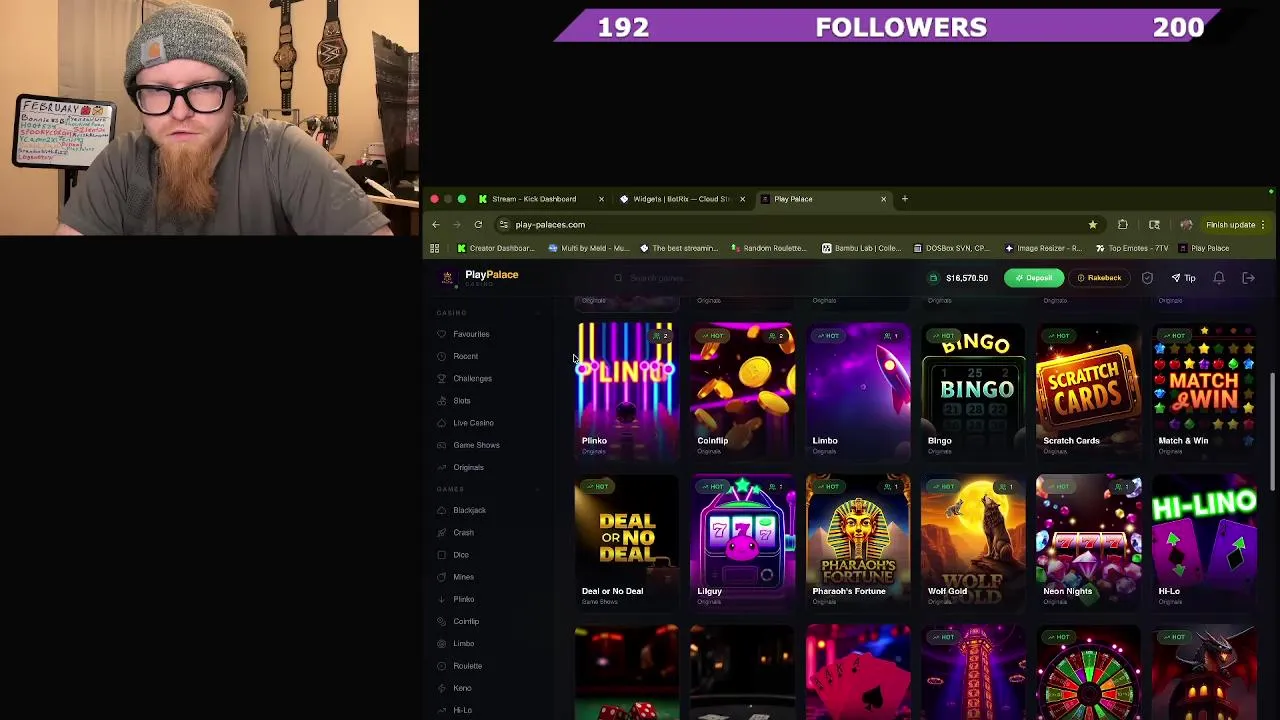
Task: Open the Match & Win game card
Action: pos(1204,390)
